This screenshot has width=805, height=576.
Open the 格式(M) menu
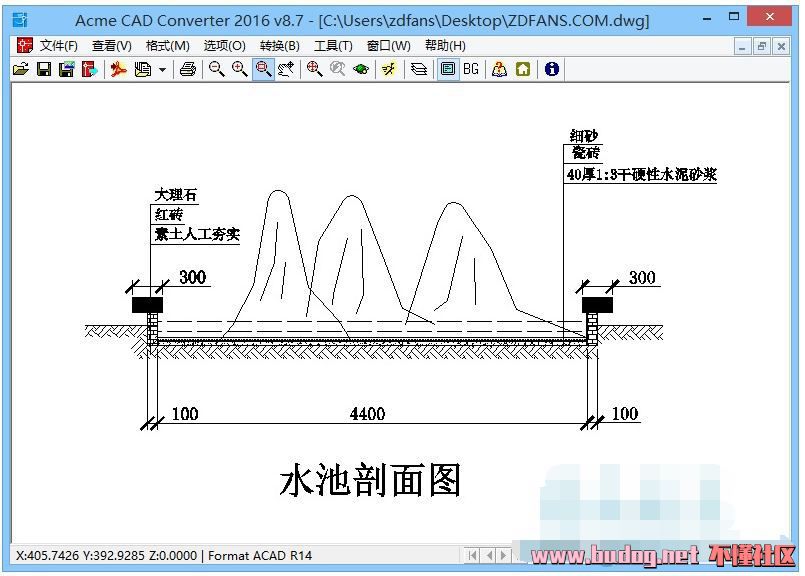point(167,46)
